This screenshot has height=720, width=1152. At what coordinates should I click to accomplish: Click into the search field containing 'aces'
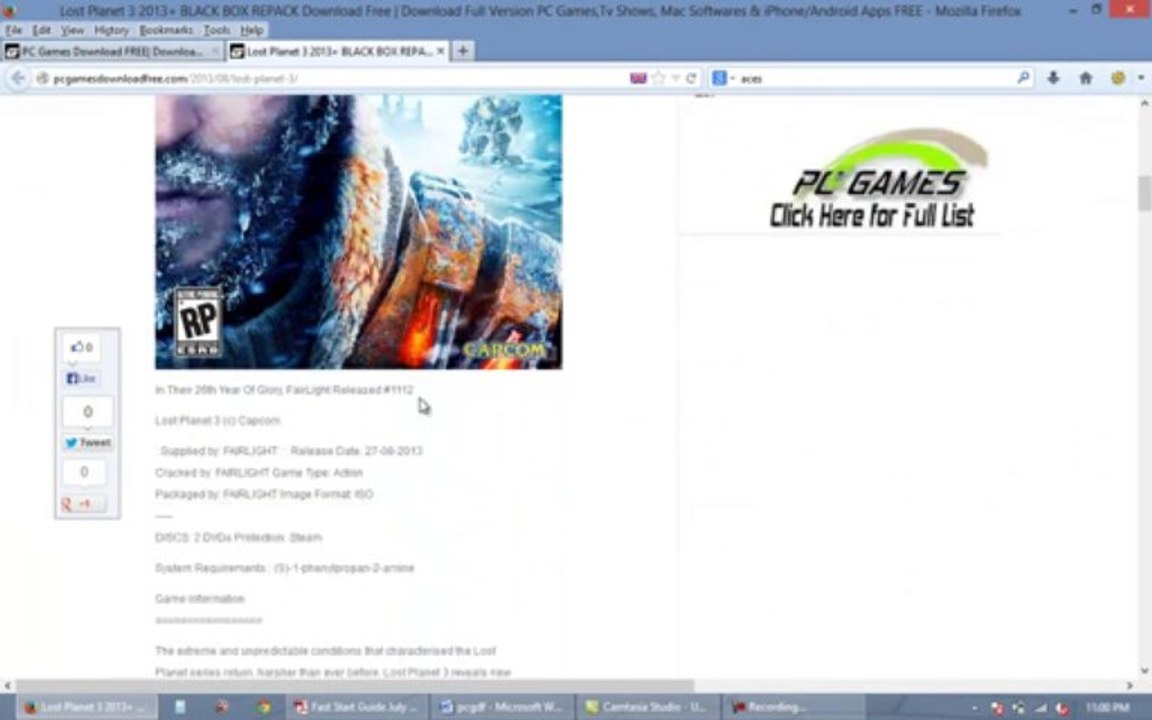(874, 78)
